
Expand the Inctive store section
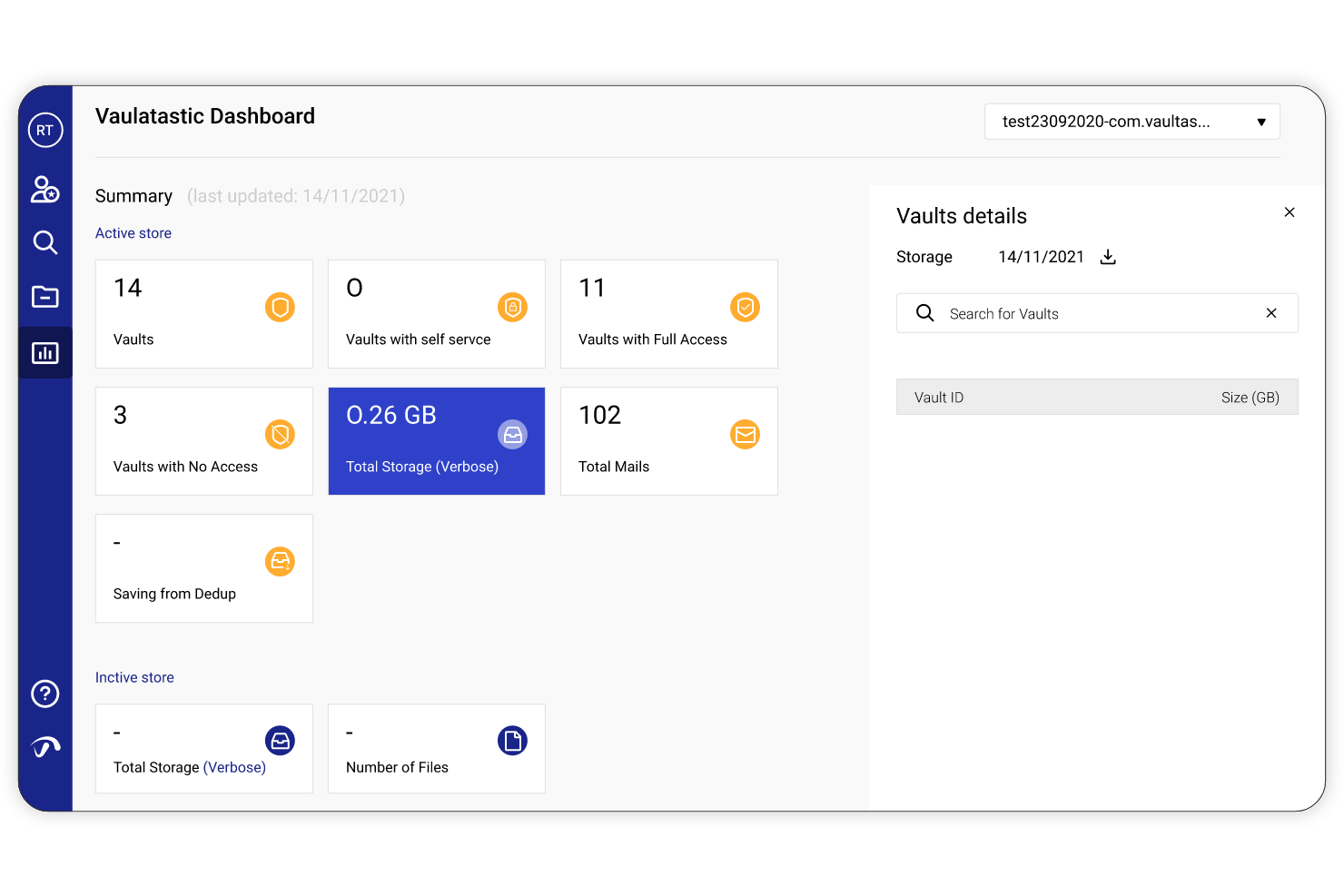pyautogui.click(x=133, y=677)
